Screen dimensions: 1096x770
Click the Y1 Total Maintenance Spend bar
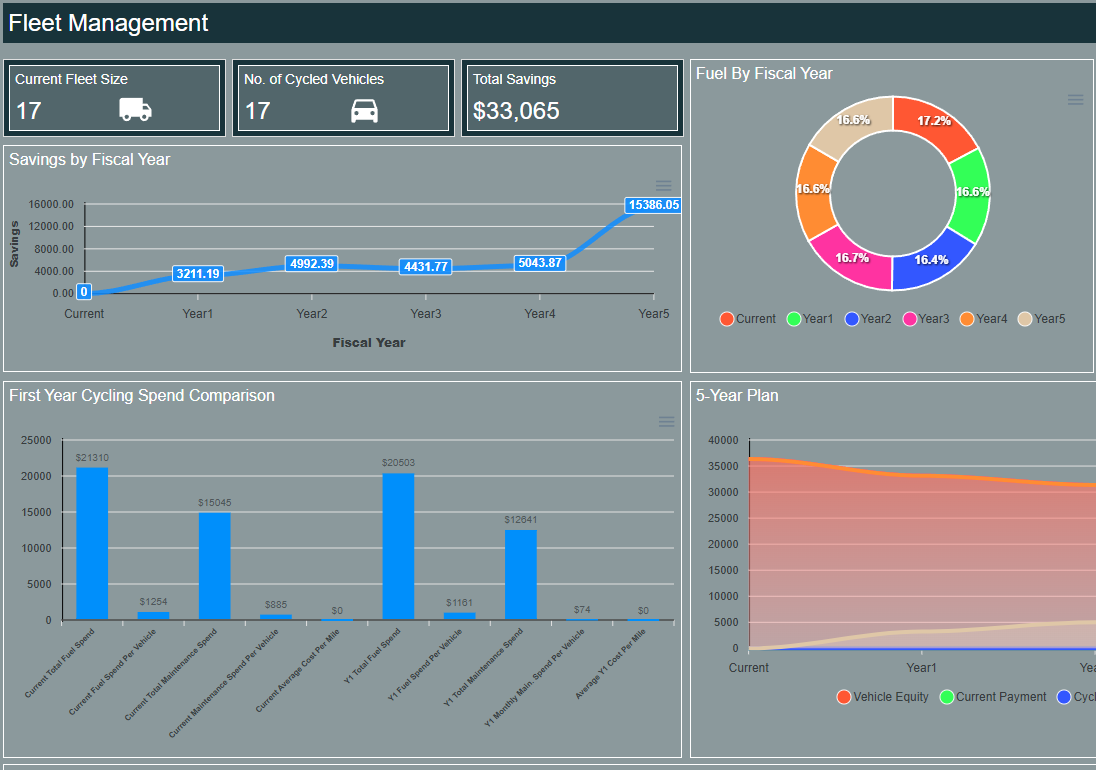point(520,574)
